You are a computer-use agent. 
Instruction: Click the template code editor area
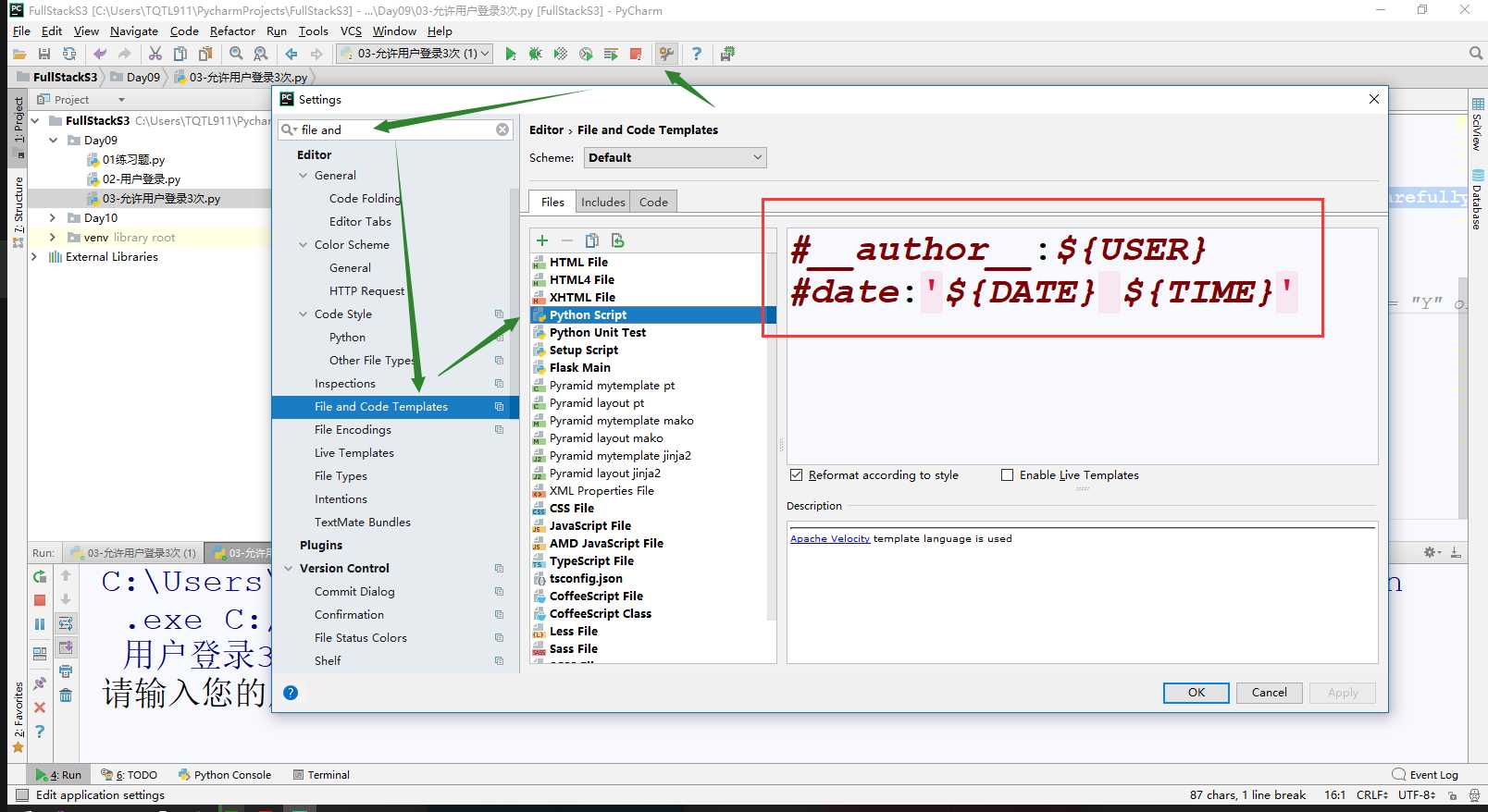tap(1082, 346)
